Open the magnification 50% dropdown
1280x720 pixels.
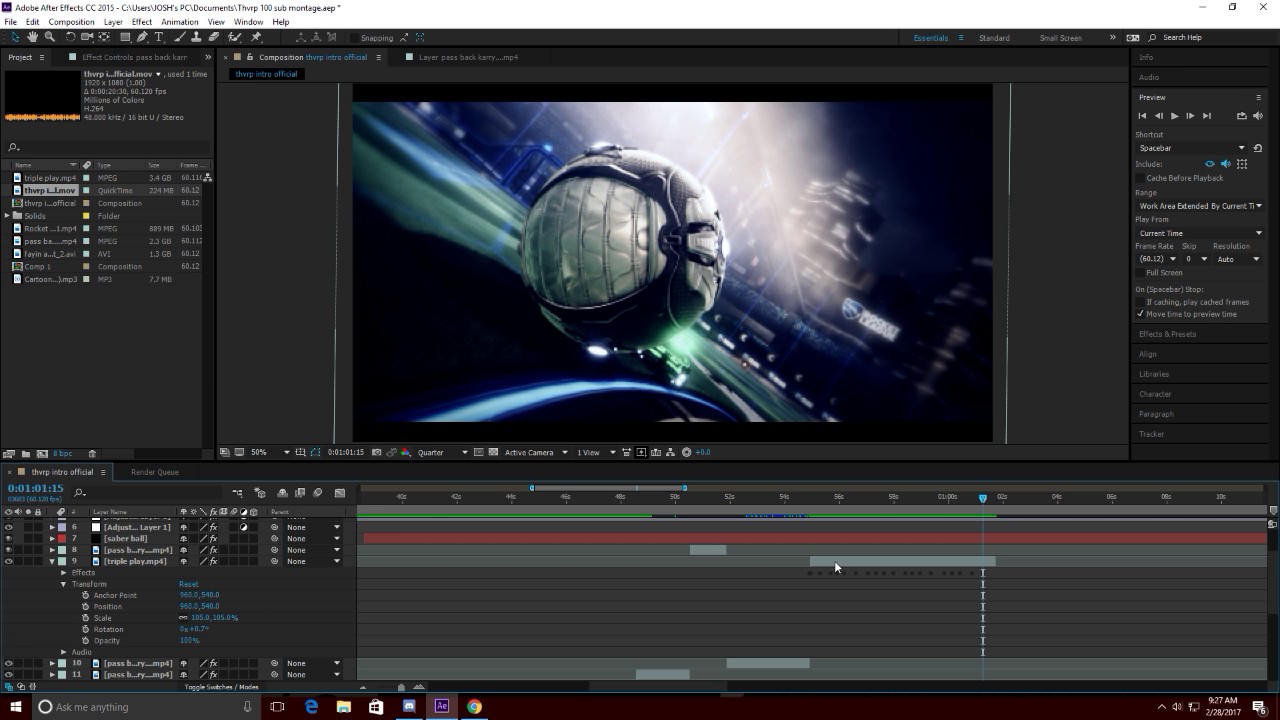(270, 452)
